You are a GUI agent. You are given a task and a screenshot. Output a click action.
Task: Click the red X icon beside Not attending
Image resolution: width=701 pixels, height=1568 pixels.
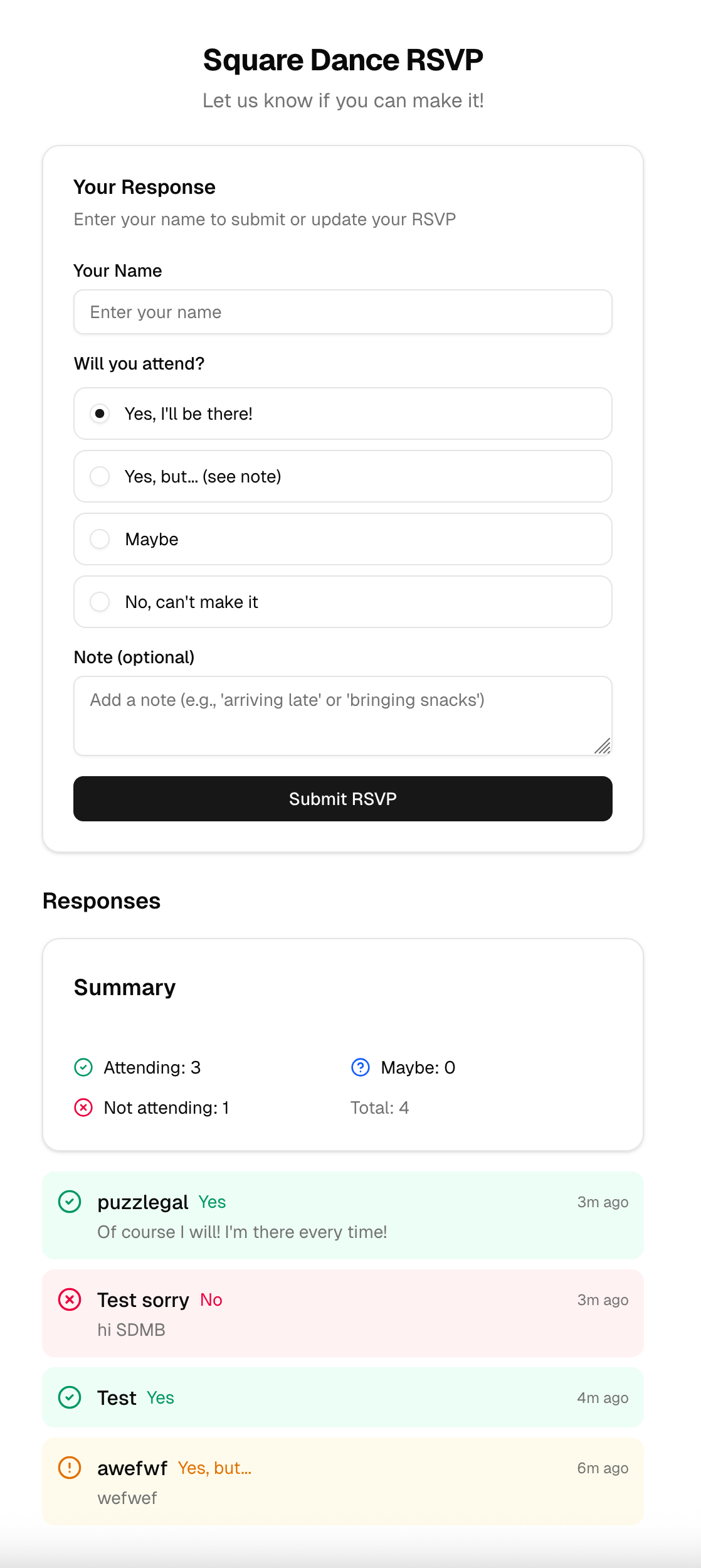click(83, 1107)
